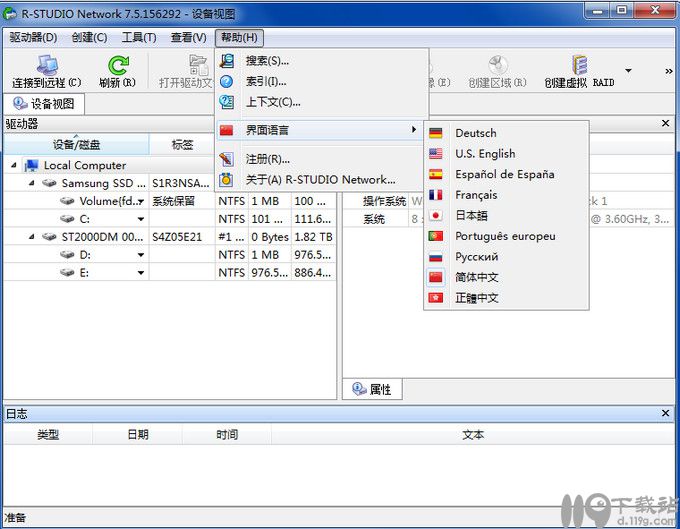Open the Drive (驱动器) menu
This screenshot has height=529, width=680.
(x=33, y=38)
